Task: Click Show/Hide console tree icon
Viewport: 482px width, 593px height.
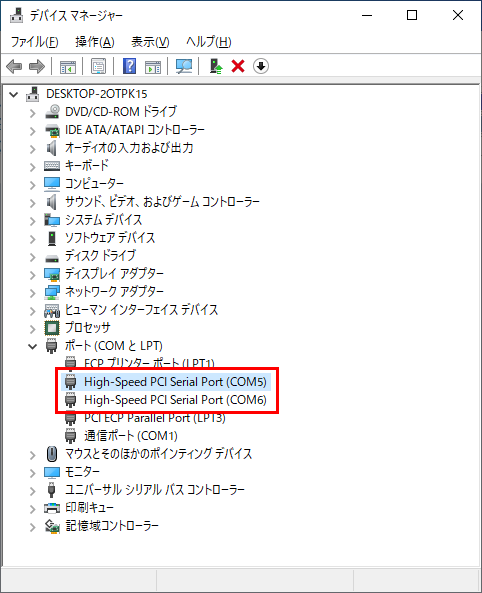Action: [68, 67]
